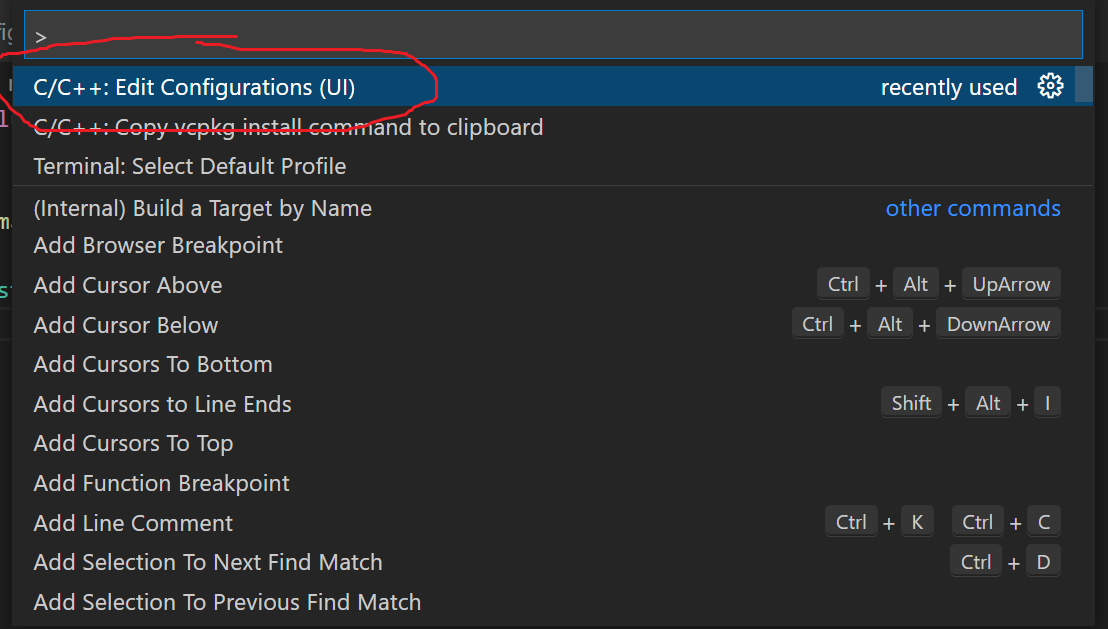Run the Add Line Comment command
The height and width of the screenshot is (629, 1108).
pos(132,523)
